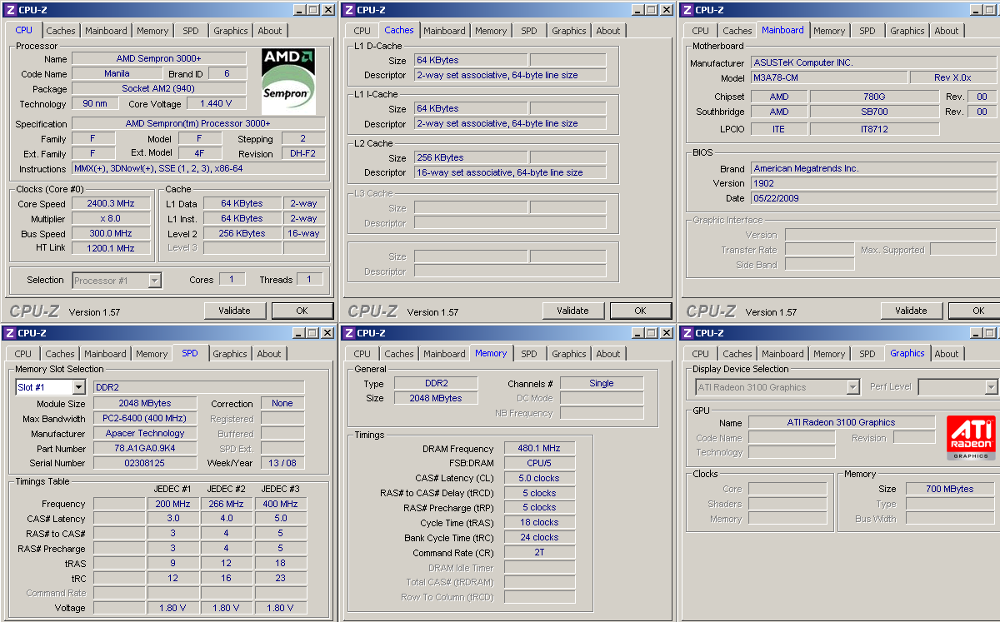Click the Single channels value
The image size is (1000, 622).
[x=601, y=383]
